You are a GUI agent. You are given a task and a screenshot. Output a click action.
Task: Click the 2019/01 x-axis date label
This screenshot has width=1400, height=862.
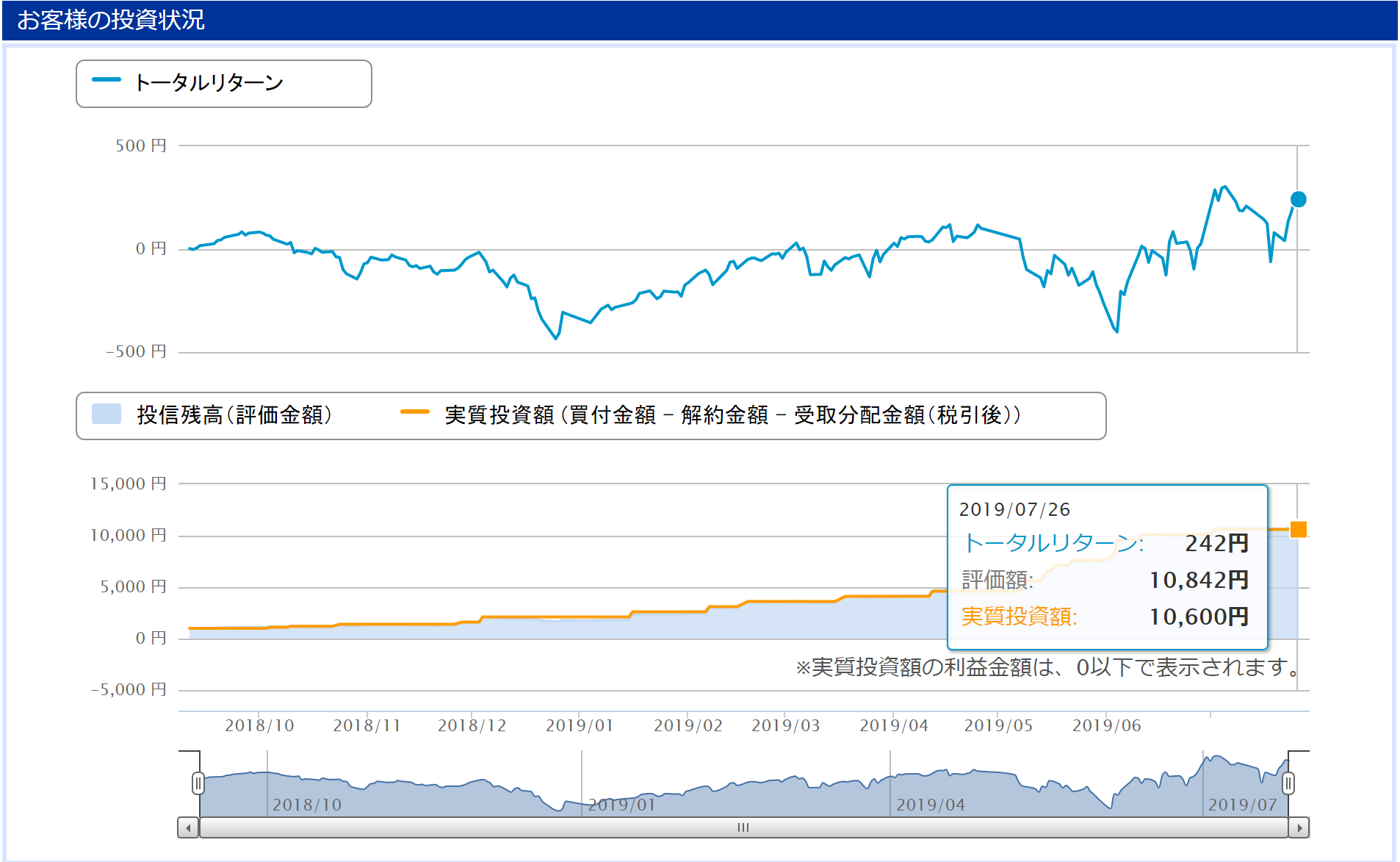point(579,725)
